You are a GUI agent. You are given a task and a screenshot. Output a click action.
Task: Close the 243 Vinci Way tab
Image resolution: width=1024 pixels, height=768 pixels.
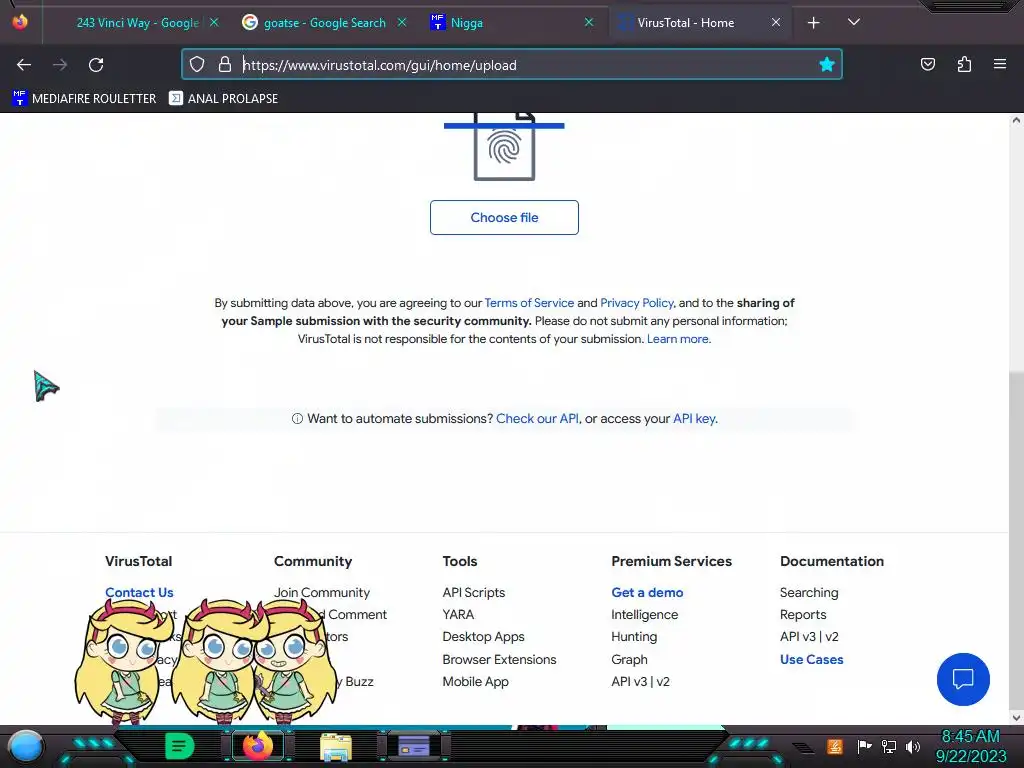(214, 22)
